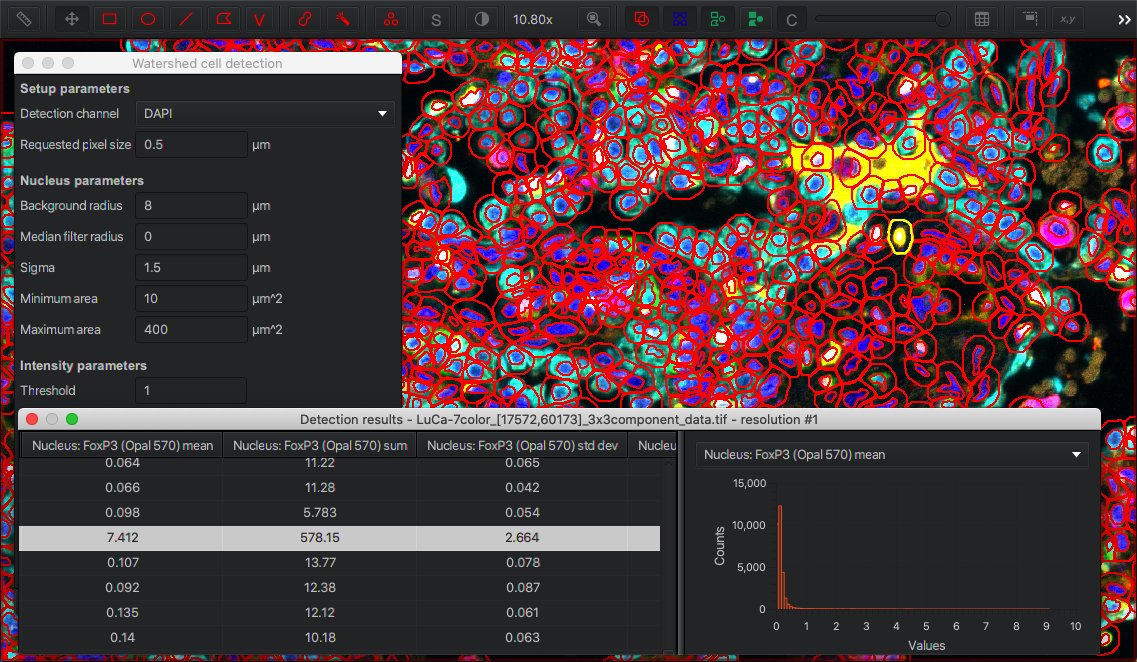Open Brightness and Contrast dialog
The image size is (1137, 662).
[481, 19]
